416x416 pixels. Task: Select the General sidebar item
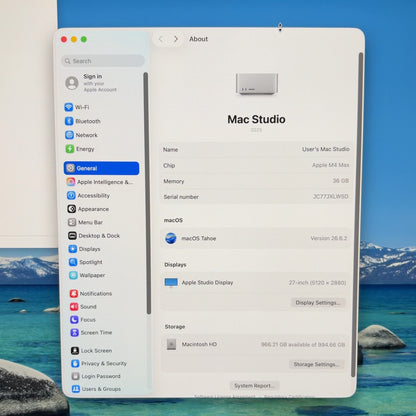101,168
